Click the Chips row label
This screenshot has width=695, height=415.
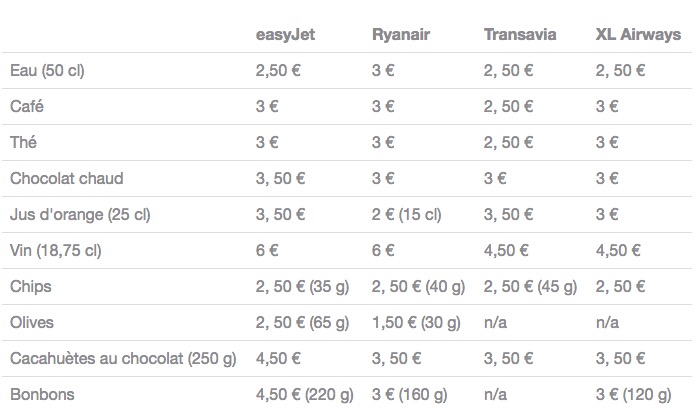click(x=31, y=286)
